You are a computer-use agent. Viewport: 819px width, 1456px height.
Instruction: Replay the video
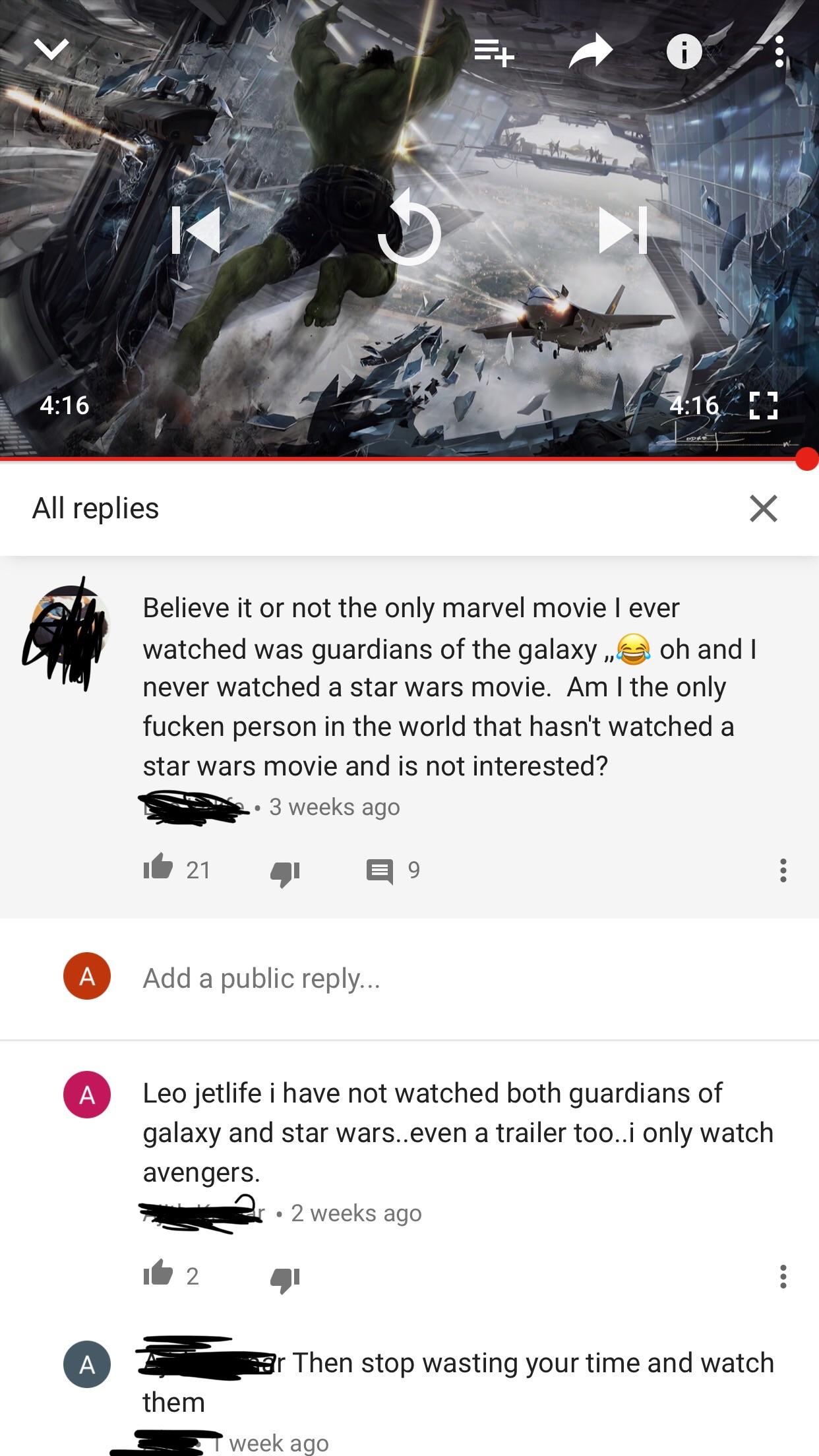pos(409,228)
